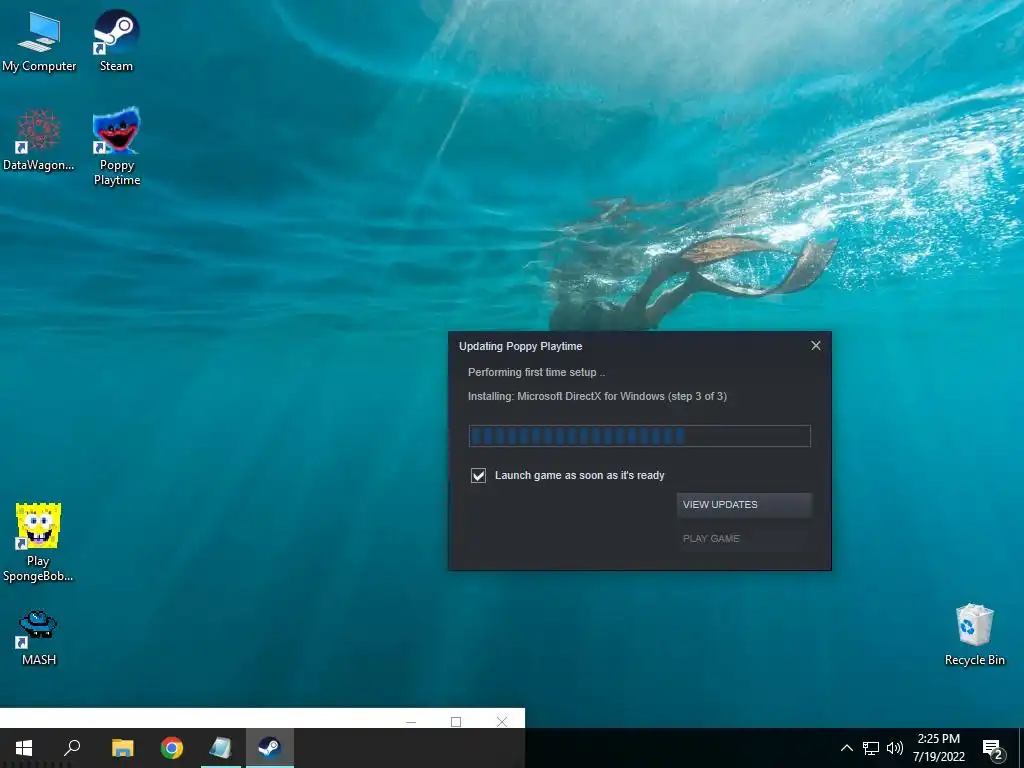This screenshot has height=768, width=1024.
Task: Uncheck Launch game as soon as it's ready
Action: pos(478,475)
